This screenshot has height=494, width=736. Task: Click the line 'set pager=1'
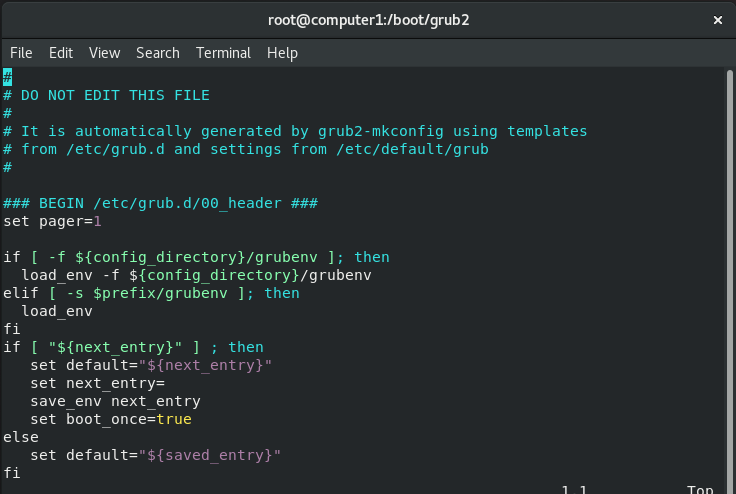coord(52,222)
